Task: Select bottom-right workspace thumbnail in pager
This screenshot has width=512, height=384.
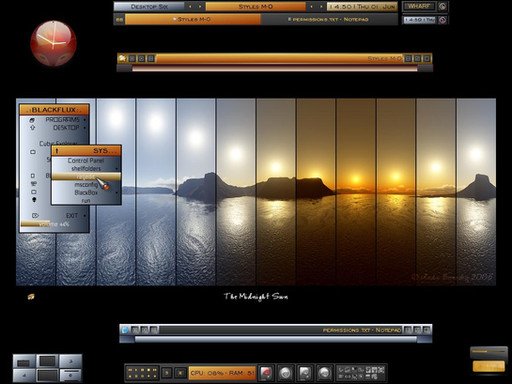Action: click(71, 375)
